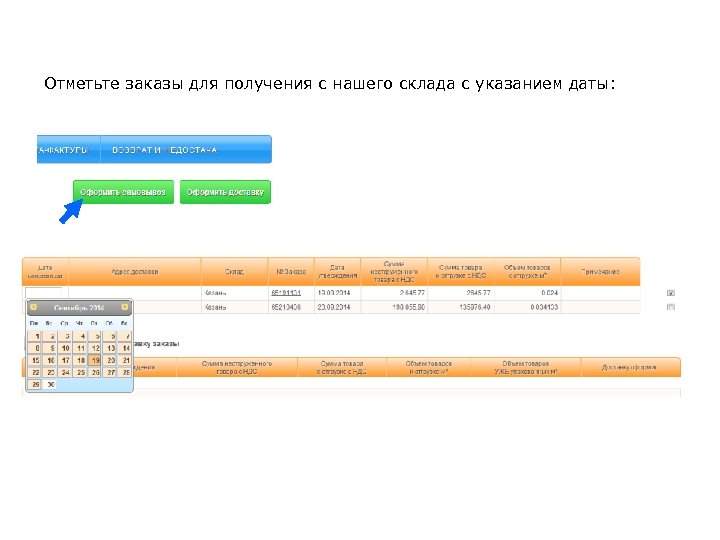Image resolution: width=720 pixels, height=540 pixels.
Task: Select day 26 in the calendar
Action: pos(95,372)
